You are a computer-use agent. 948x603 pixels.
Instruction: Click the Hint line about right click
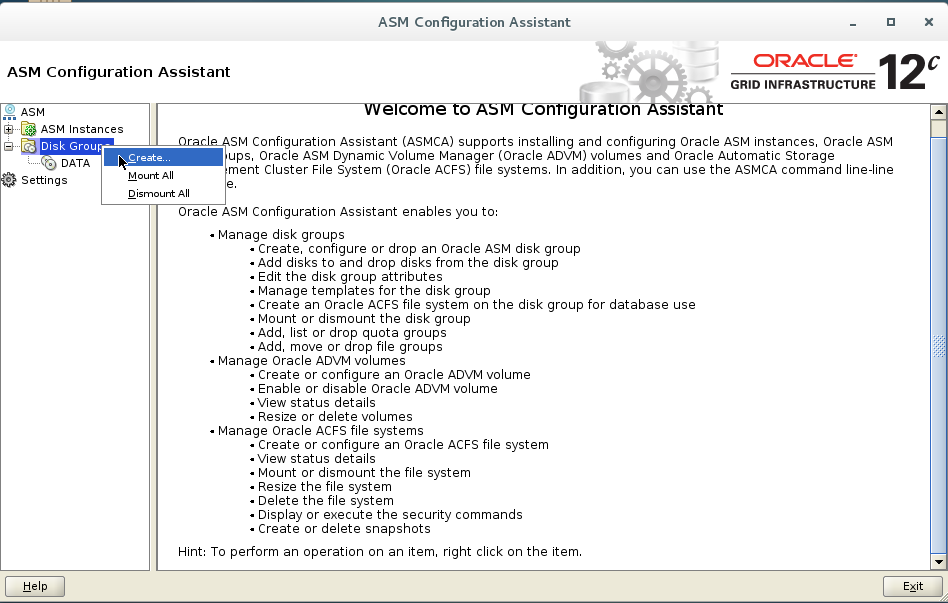tap(380, 552)
